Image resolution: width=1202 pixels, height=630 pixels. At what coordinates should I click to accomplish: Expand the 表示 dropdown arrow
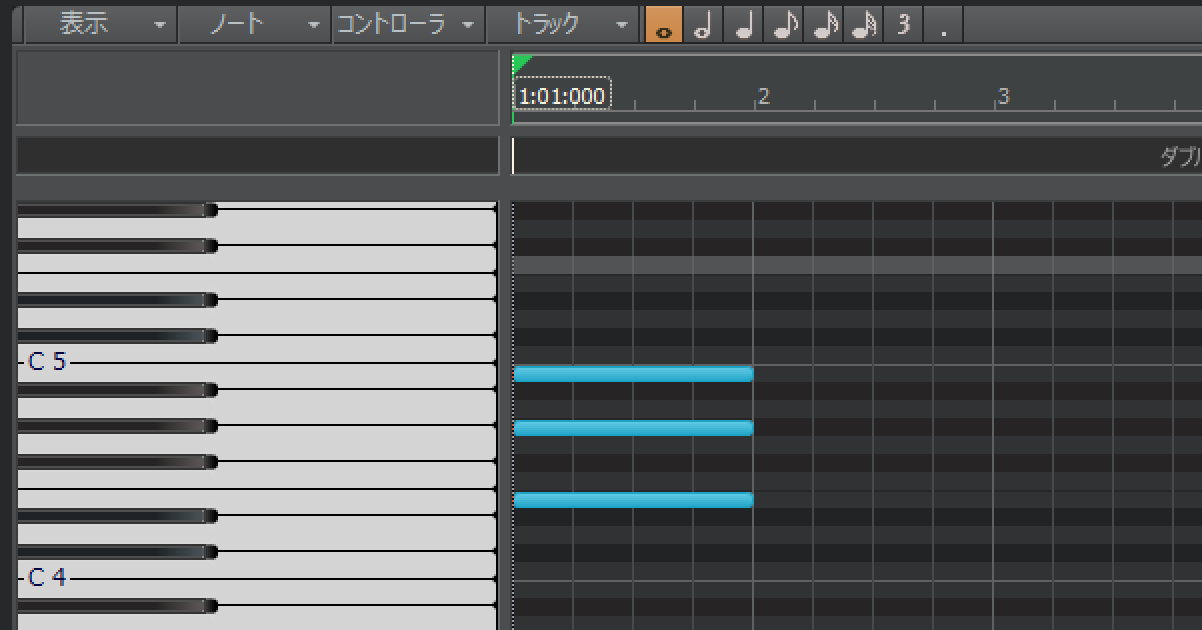[158, 24]
